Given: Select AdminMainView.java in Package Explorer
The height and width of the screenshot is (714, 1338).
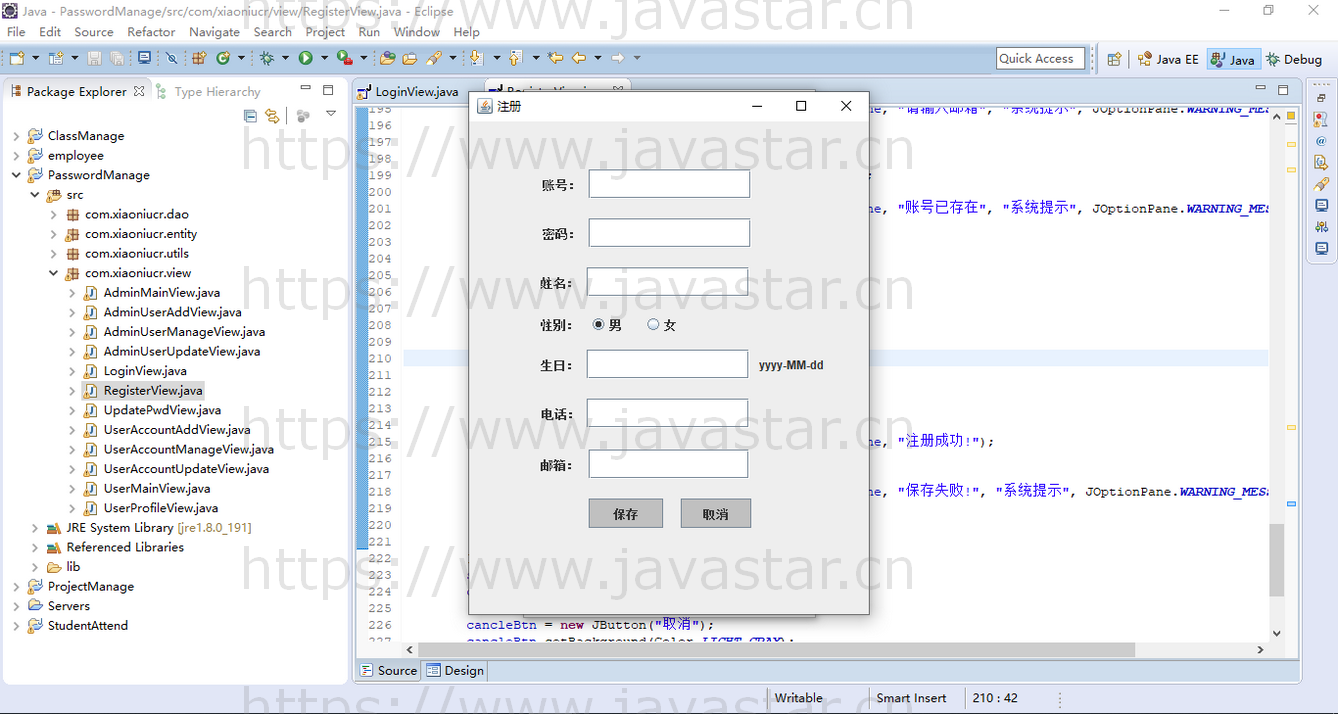Looking at the screenshot, I should (x=161, y=293).
